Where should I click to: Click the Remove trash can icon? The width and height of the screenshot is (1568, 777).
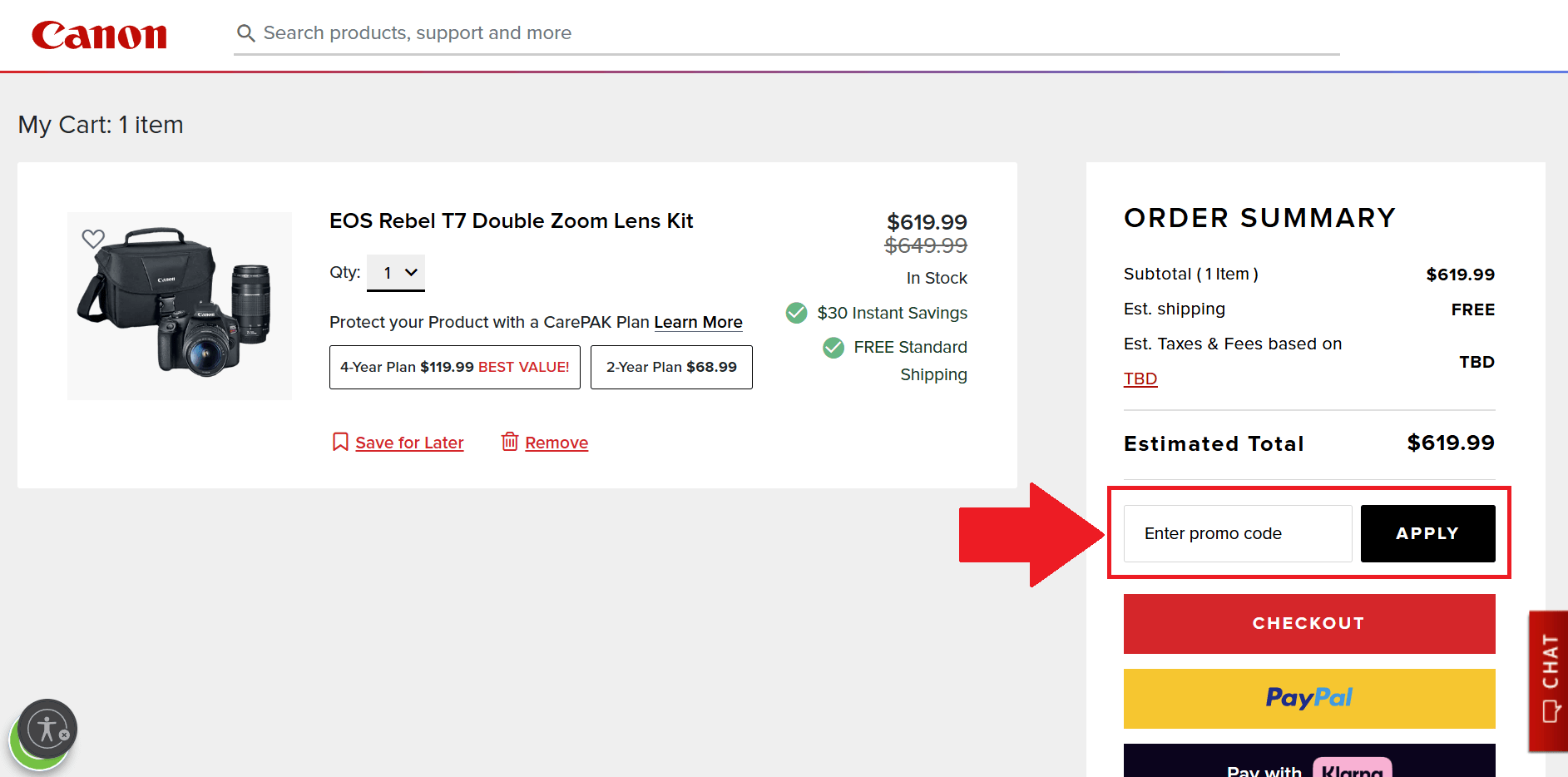pyautogui.click(x=510, y=442)
